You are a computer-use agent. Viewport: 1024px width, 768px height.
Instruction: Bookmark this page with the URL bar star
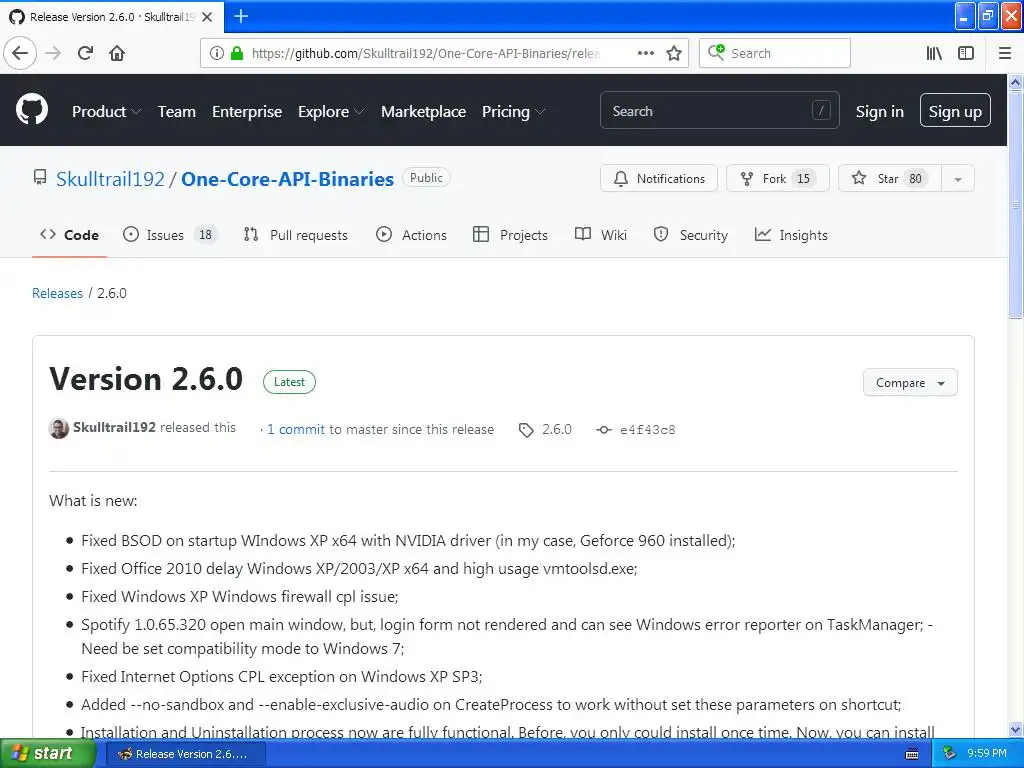pyautogui.click(x=674, y=53)
